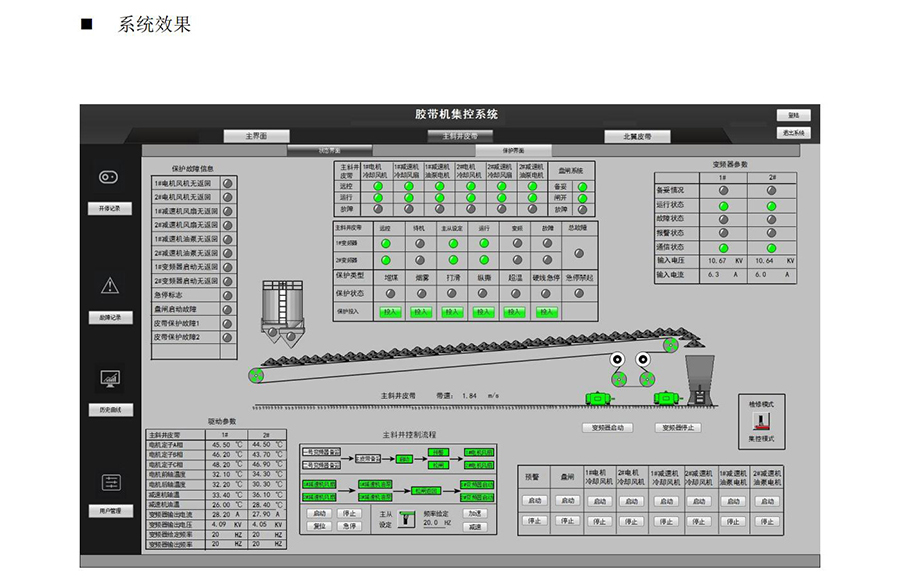Click indicator lamp for 皮带保护故障2 row

point(227,338)
